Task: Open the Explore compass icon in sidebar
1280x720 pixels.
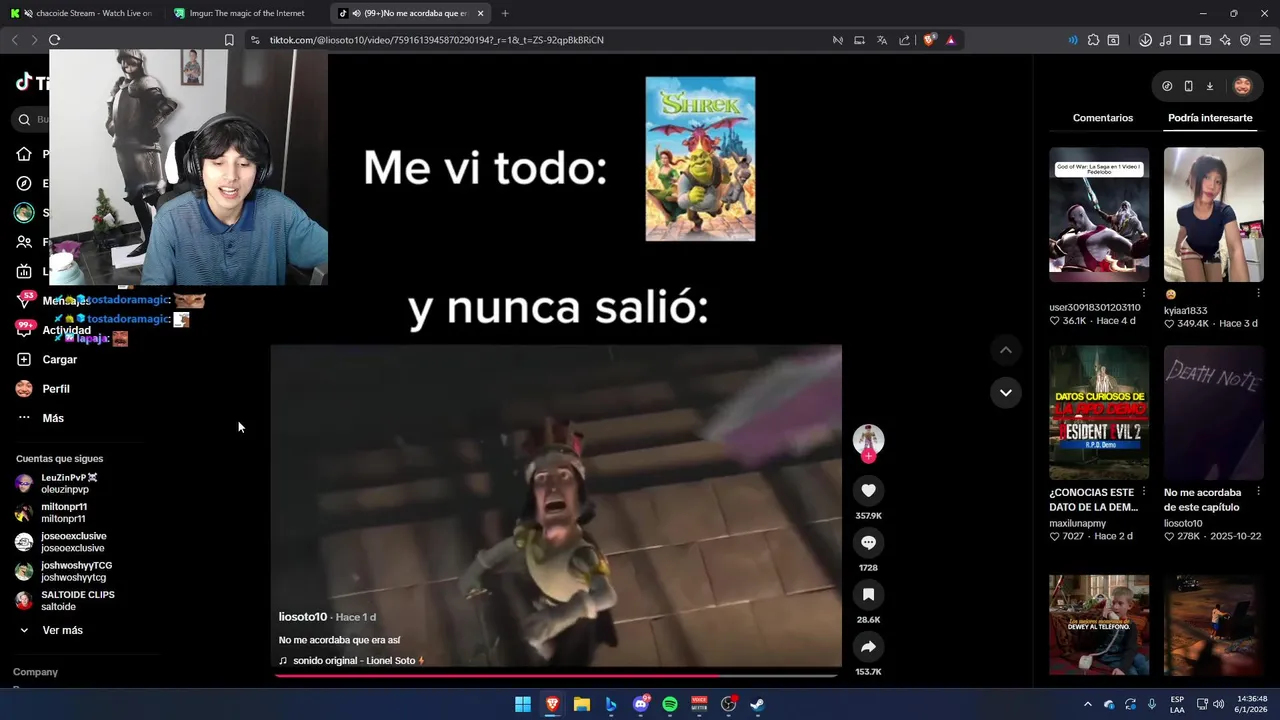Action: click(24, 183)
